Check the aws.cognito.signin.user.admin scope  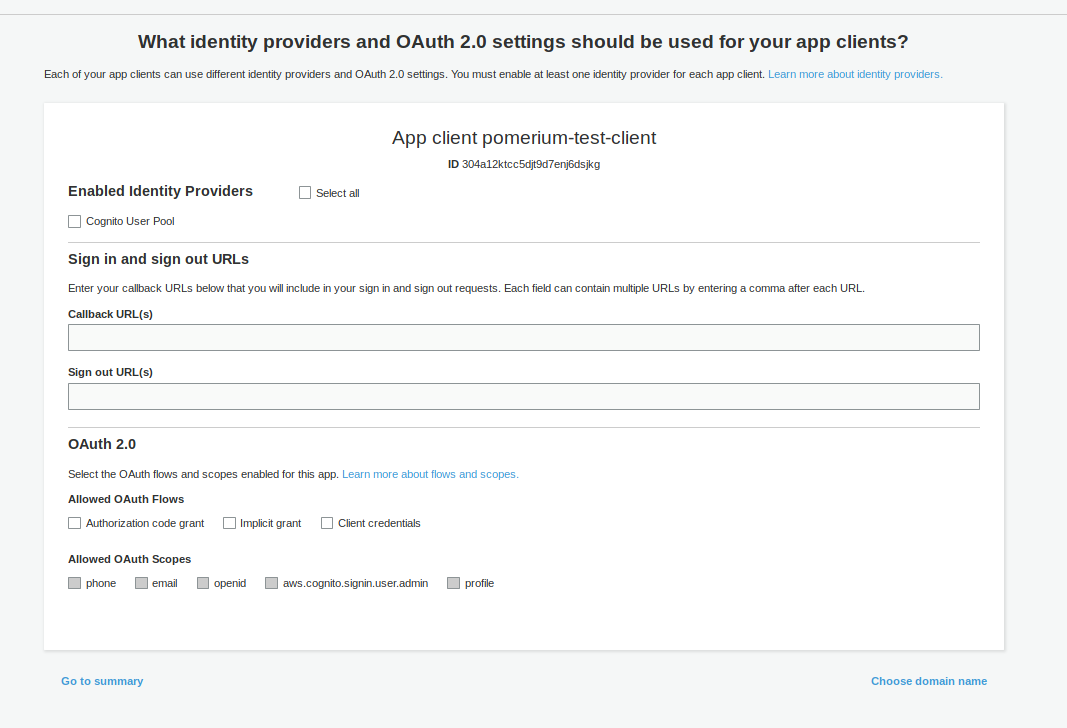tap(271, 582)
